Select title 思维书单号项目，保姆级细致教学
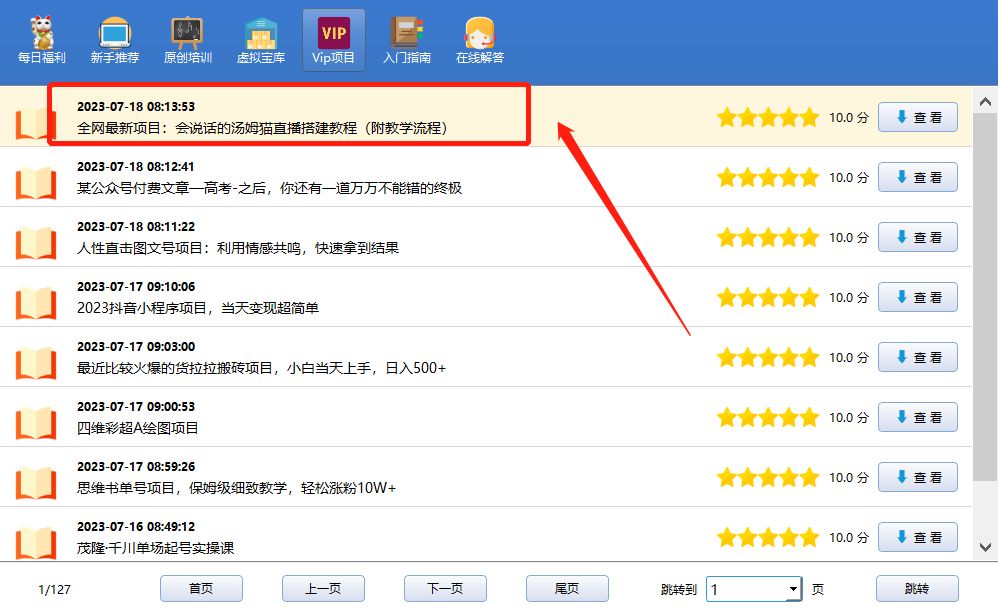 237,488
